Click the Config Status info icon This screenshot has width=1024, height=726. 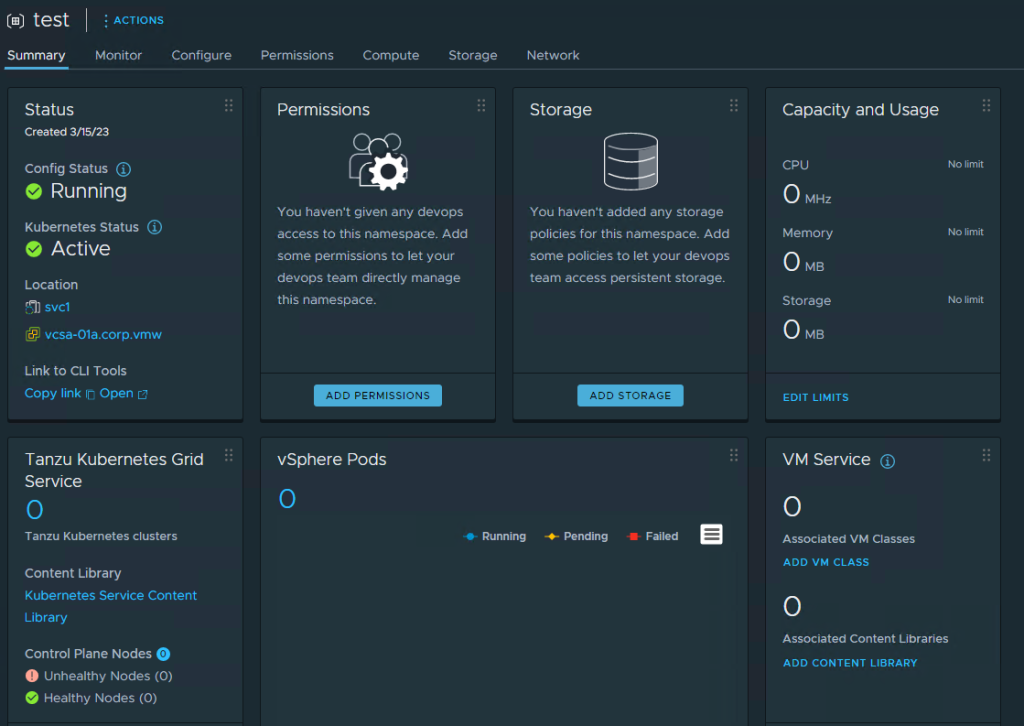123,169
